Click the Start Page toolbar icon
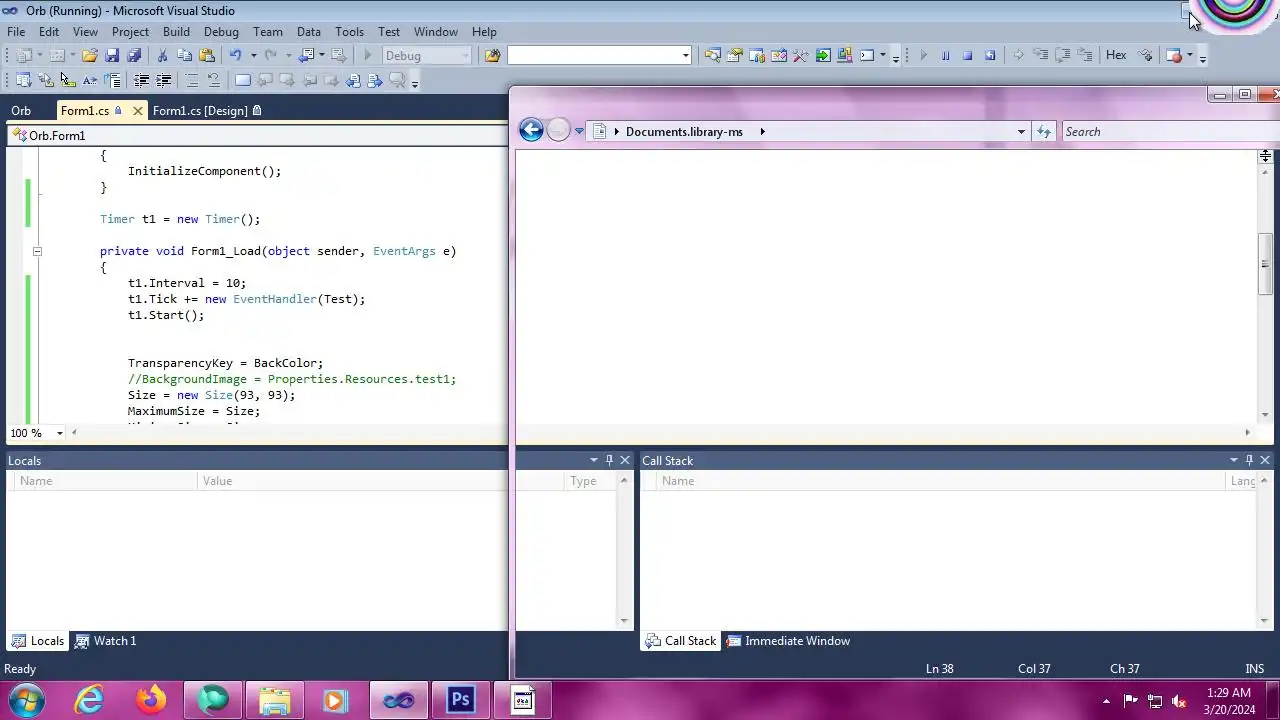The image size is (1280, 720). click(823, 56)
